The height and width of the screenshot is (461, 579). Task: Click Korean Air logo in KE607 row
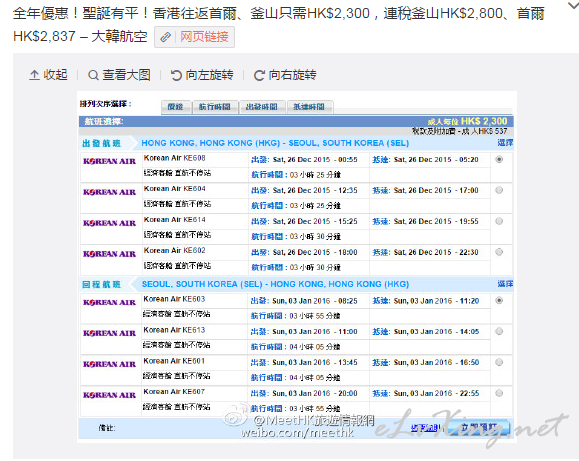110,395
